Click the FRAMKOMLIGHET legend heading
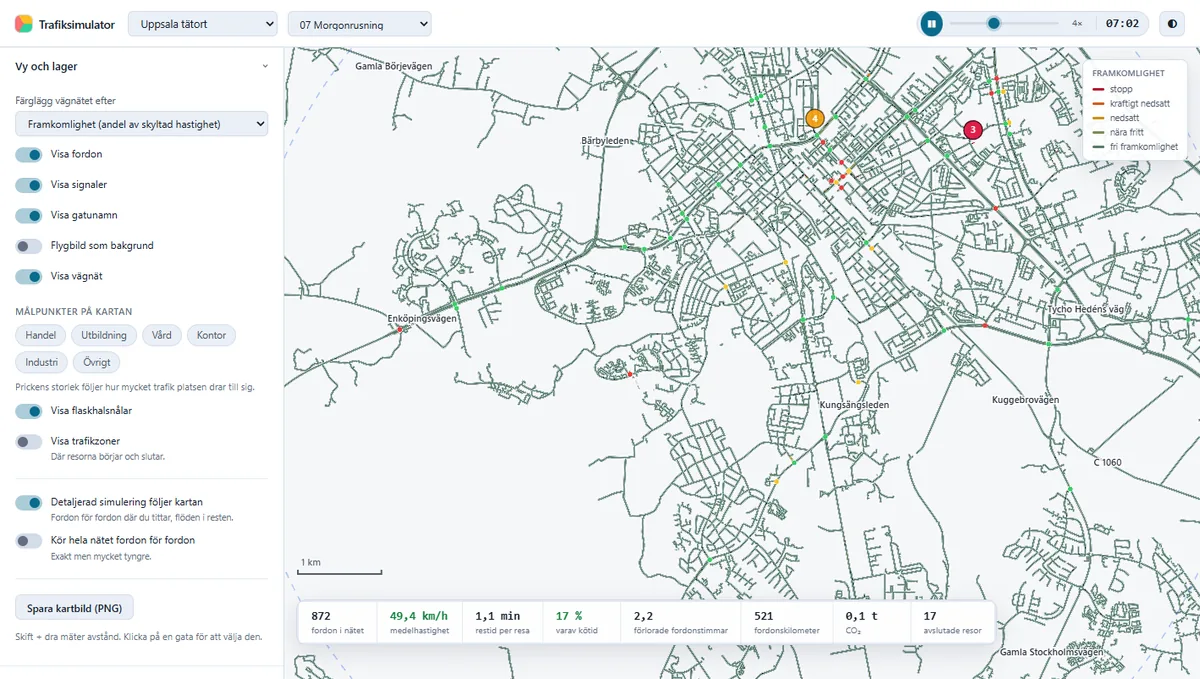 point(1130,73)
